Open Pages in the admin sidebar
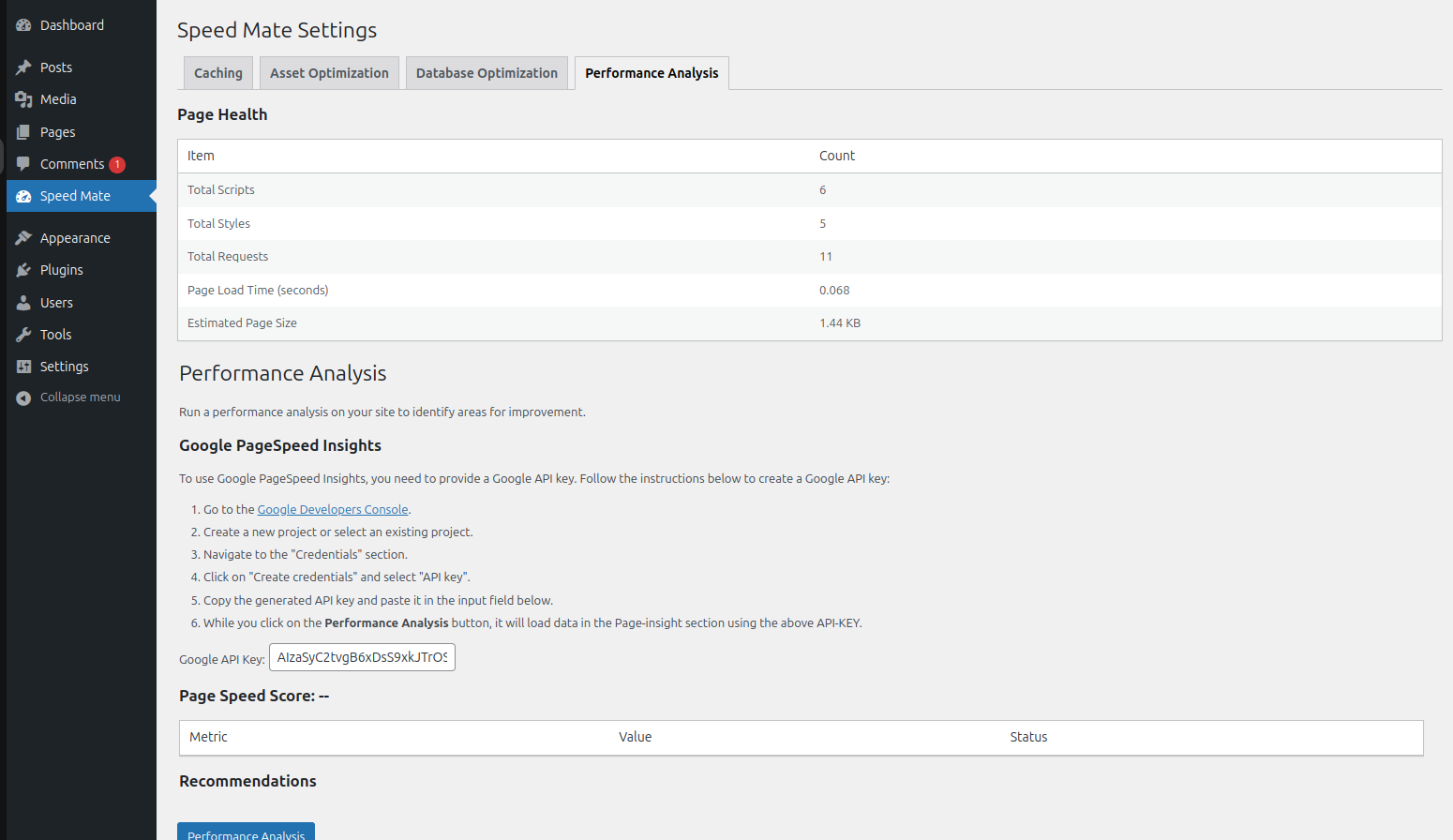Viewport: 1453px width, 840px height. [x=82, y=132]
